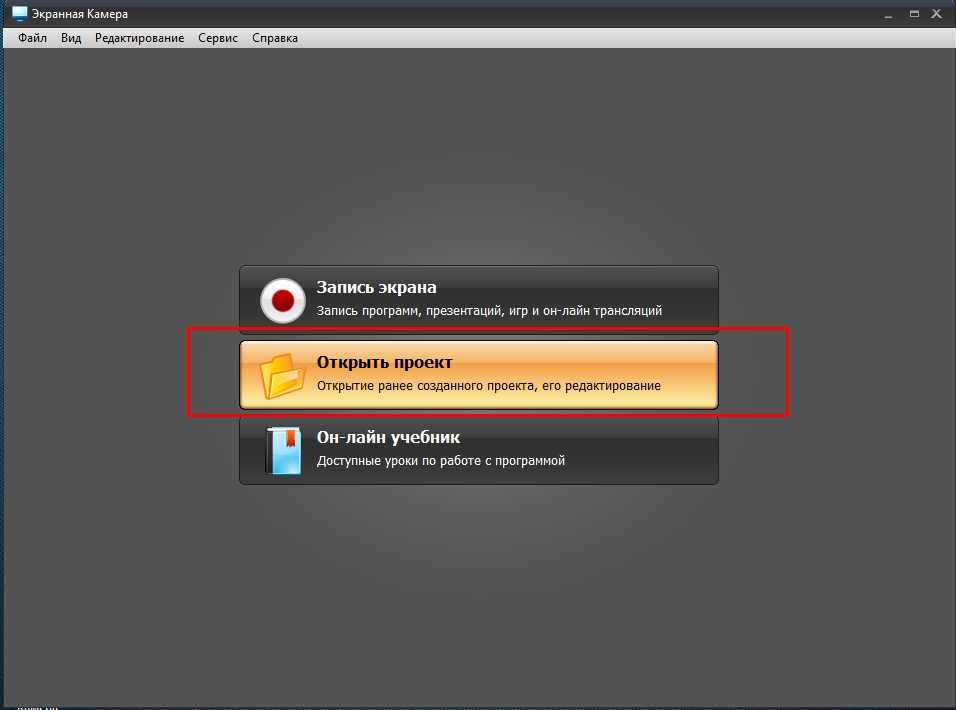The image size is (956, 710).
Task: Open the Вид menu
Action: [71, 38]
